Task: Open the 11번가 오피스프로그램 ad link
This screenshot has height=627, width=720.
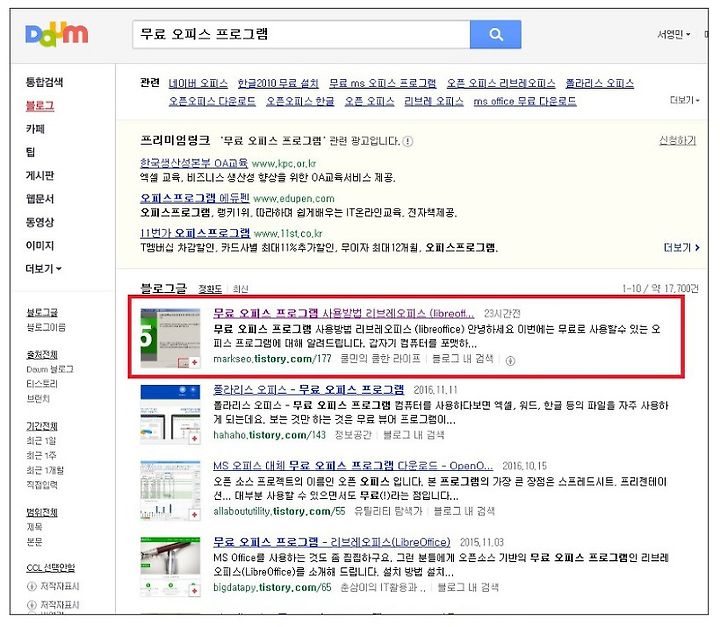Action: tap(195, 233)
